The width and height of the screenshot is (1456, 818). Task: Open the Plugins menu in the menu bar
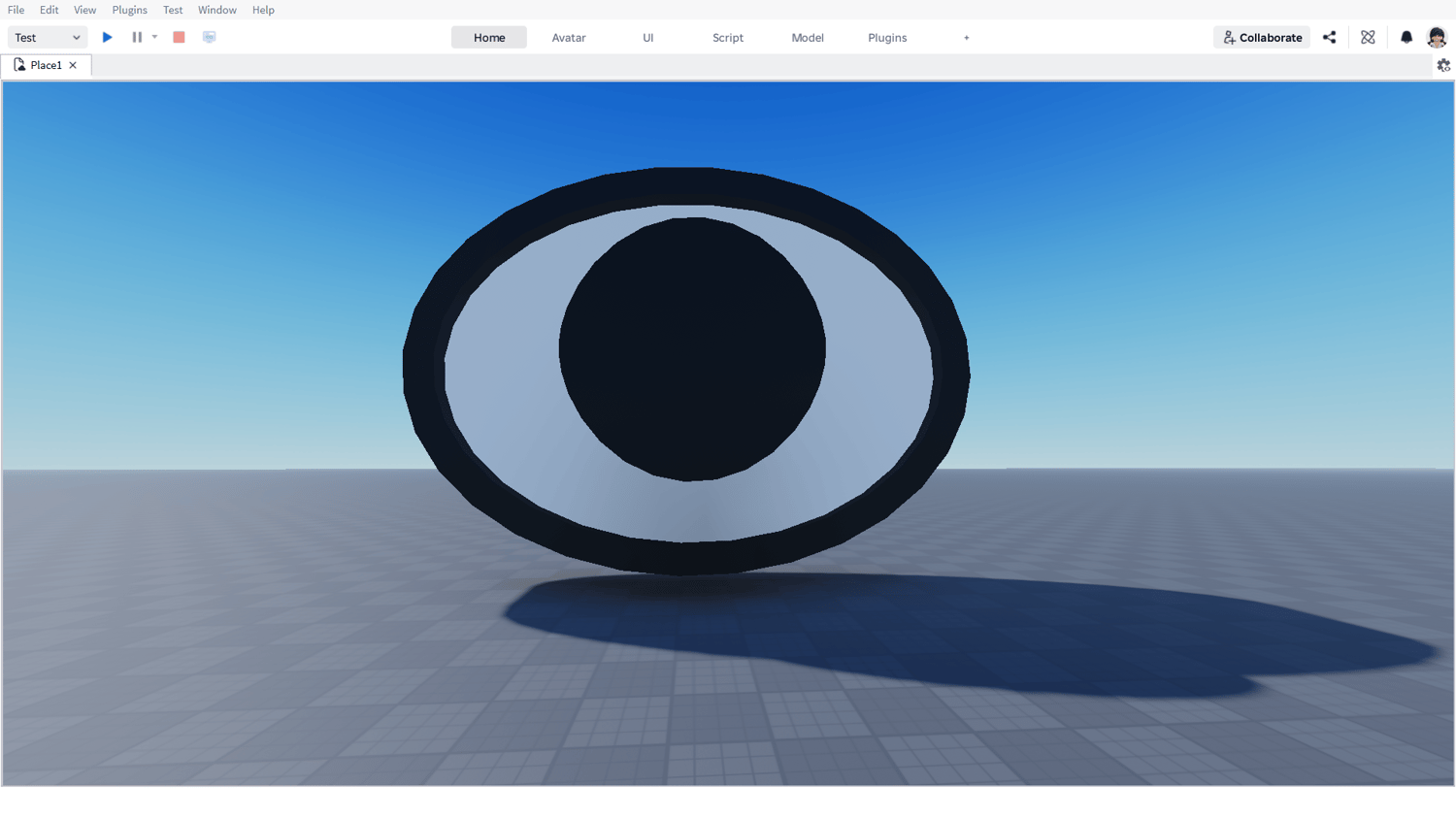point(129,10)
